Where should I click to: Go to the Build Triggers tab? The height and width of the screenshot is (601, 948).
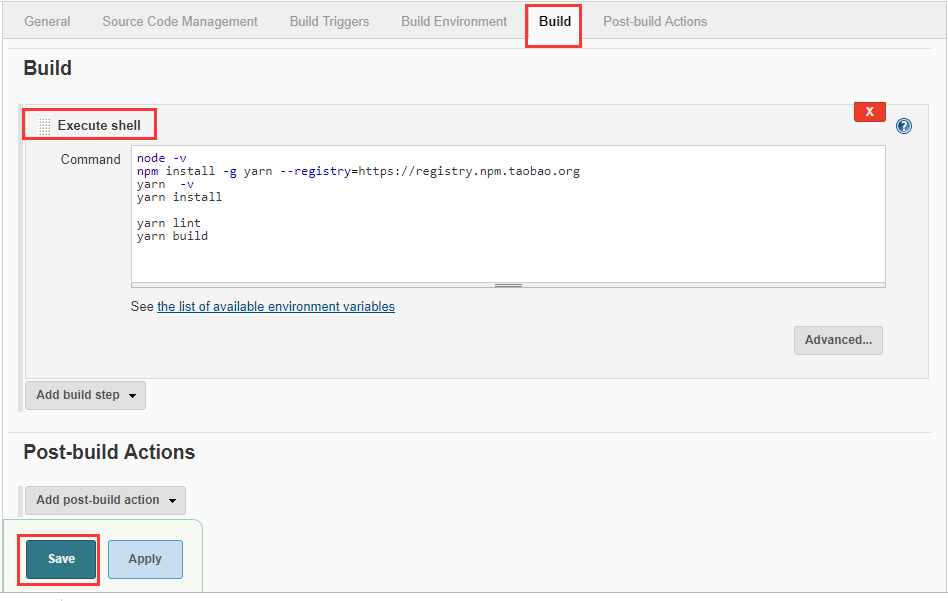click(x=329, y=21)
